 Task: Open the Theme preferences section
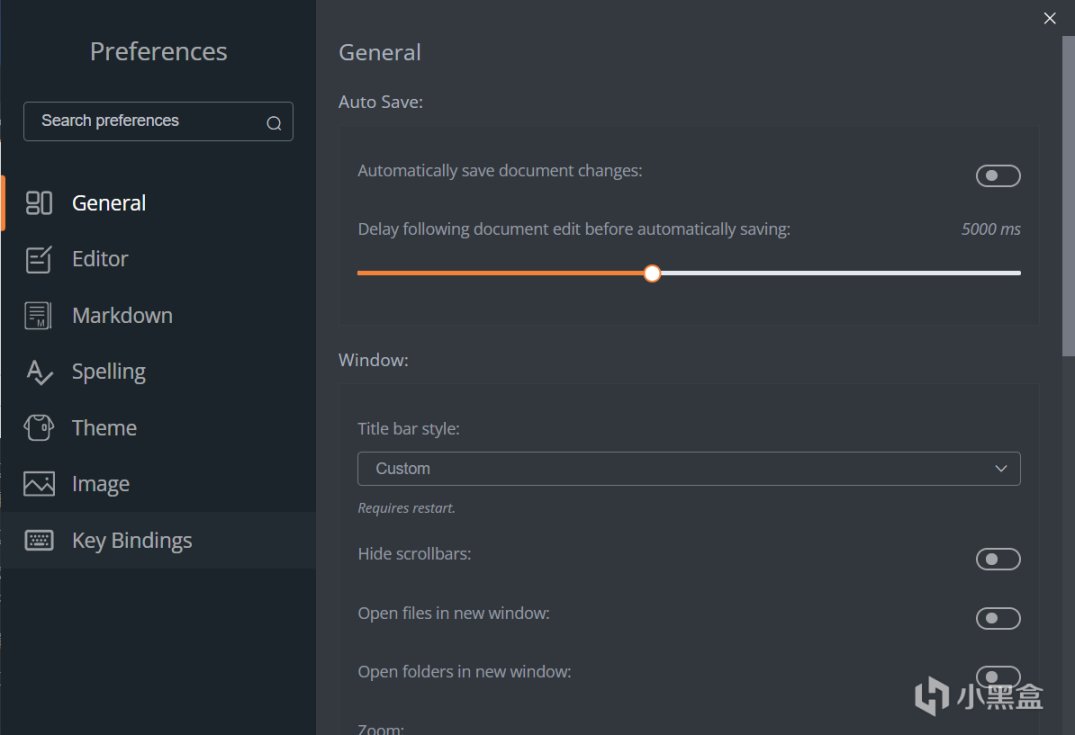coord(104,428)
